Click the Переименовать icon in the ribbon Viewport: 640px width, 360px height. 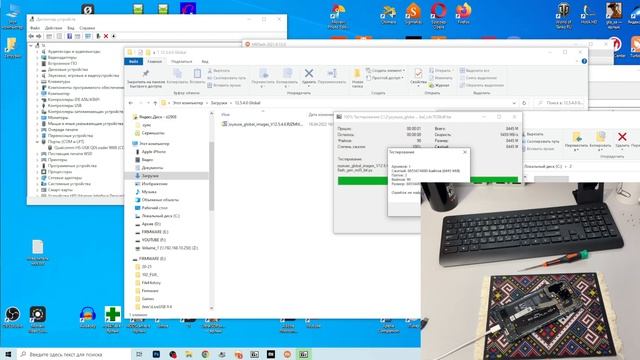332,73
